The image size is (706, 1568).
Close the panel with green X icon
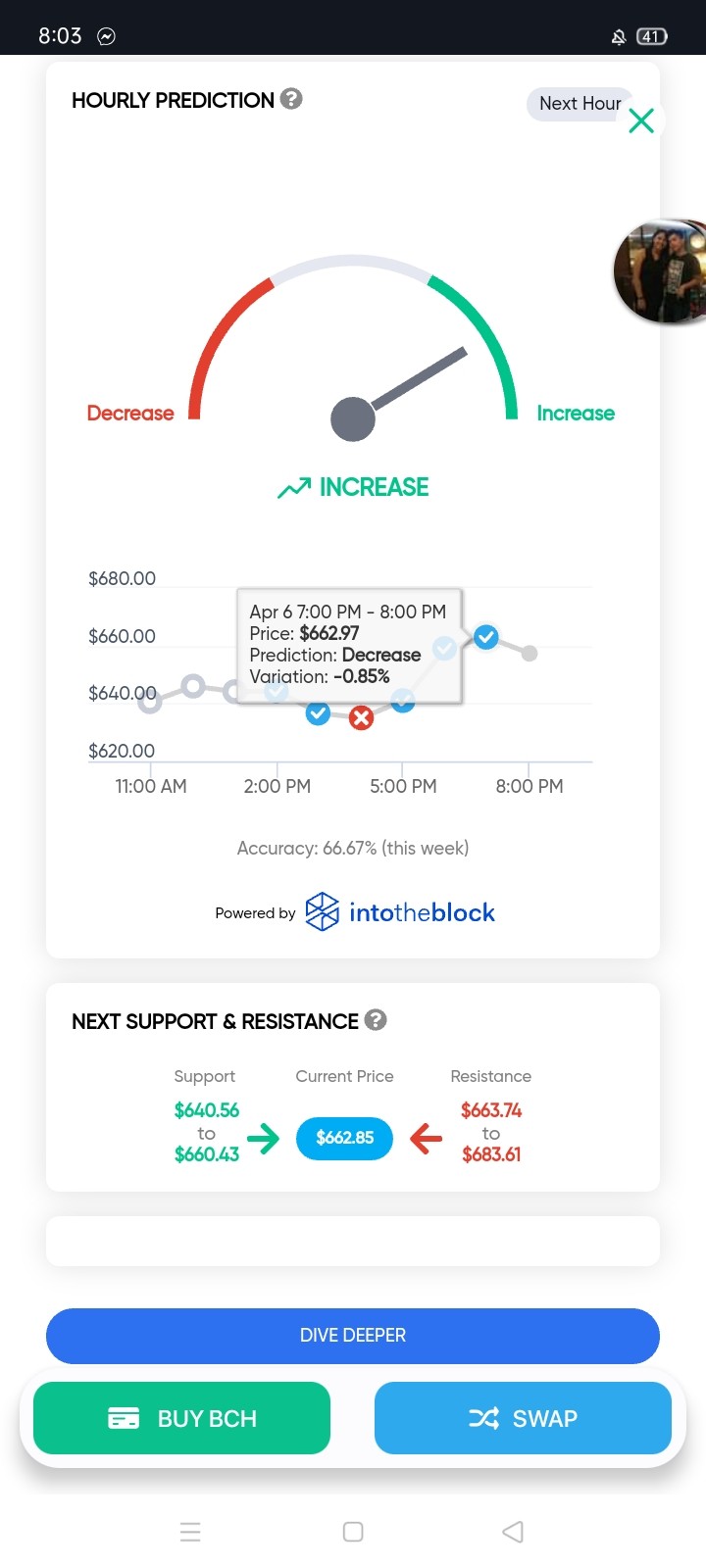[x=641, y=121]
